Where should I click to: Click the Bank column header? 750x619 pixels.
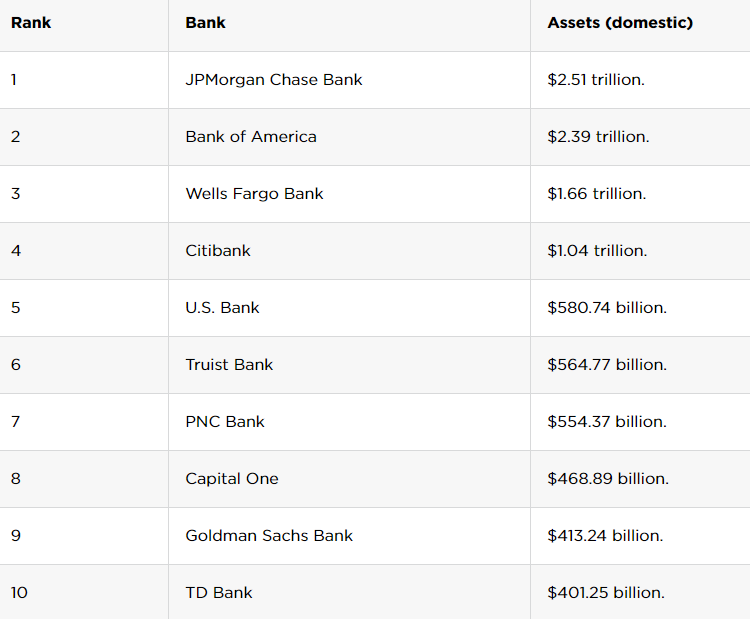[x=205, y=22]
